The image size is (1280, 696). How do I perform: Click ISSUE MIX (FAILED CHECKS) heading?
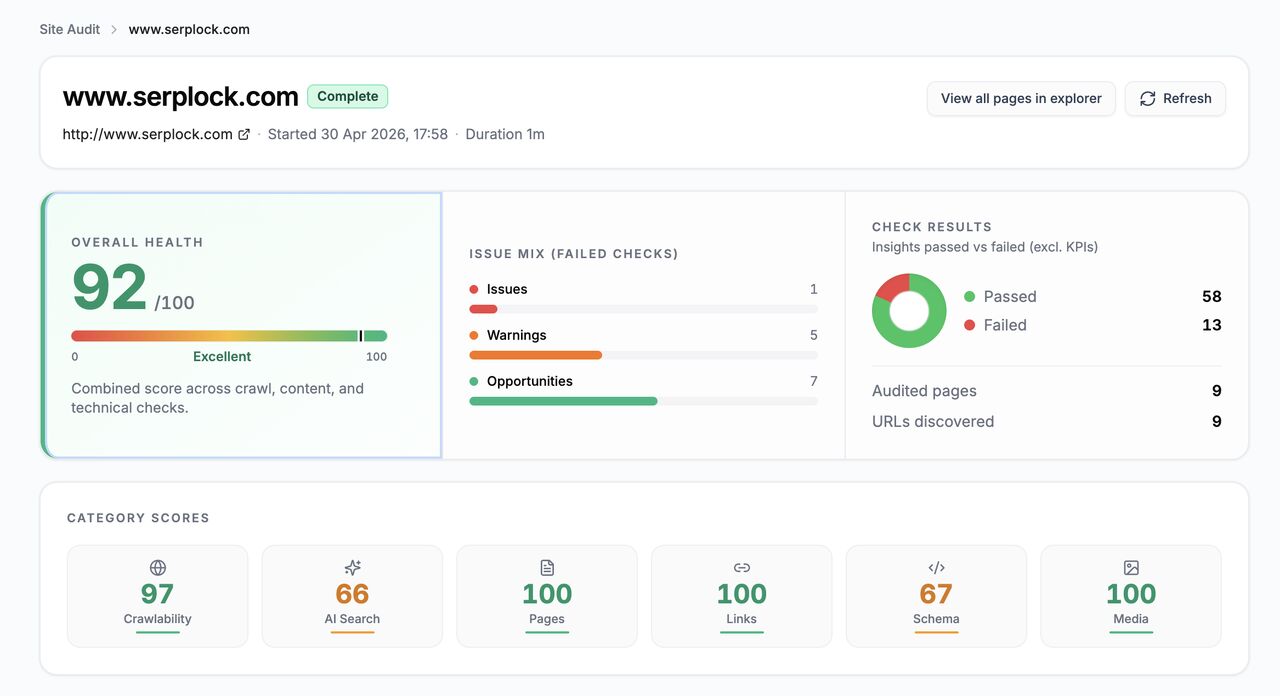pos(574,254)
